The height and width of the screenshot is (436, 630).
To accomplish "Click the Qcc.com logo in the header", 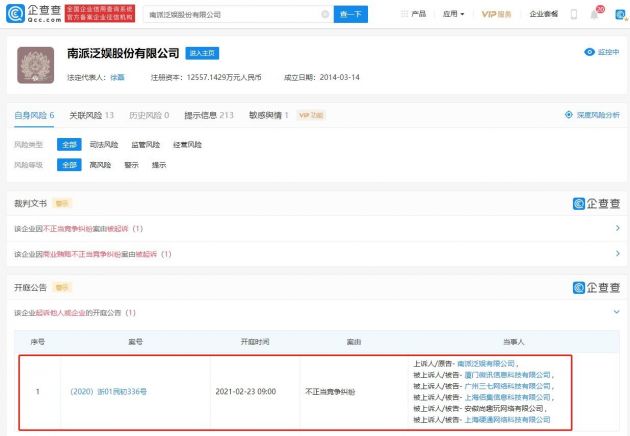I will [34, 14].
